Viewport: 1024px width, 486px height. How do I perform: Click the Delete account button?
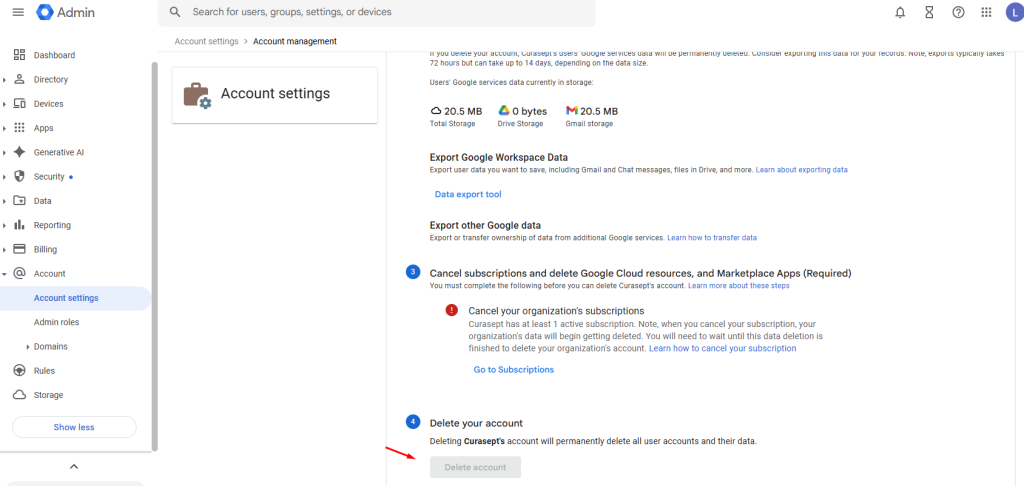475,467
